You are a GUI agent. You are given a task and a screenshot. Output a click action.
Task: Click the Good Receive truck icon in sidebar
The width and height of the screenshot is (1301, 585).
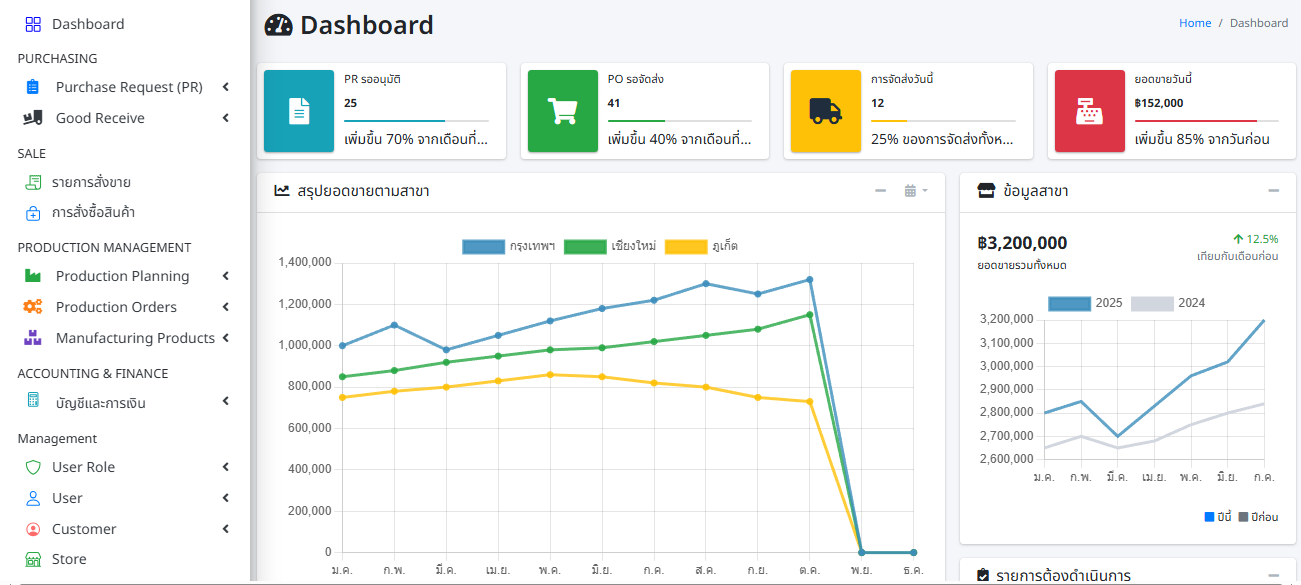(x=33, y=118)
